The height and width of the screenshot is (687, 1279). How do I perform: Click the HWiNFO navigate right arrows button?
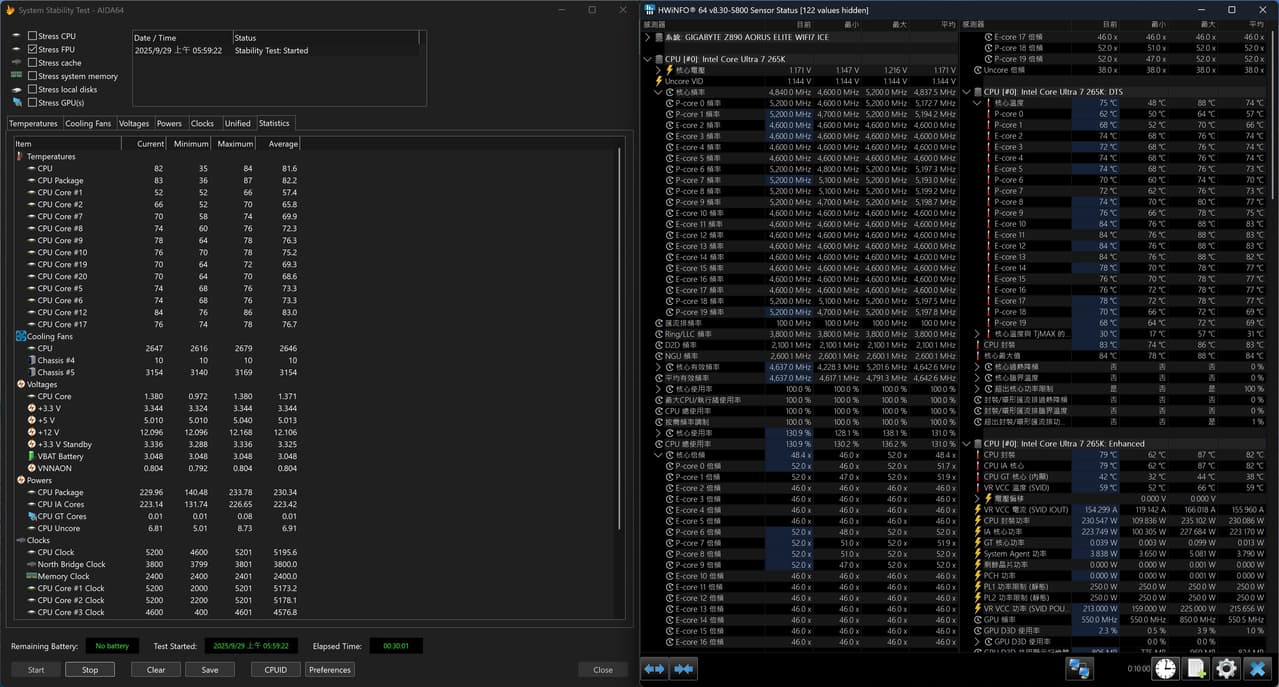685,669
